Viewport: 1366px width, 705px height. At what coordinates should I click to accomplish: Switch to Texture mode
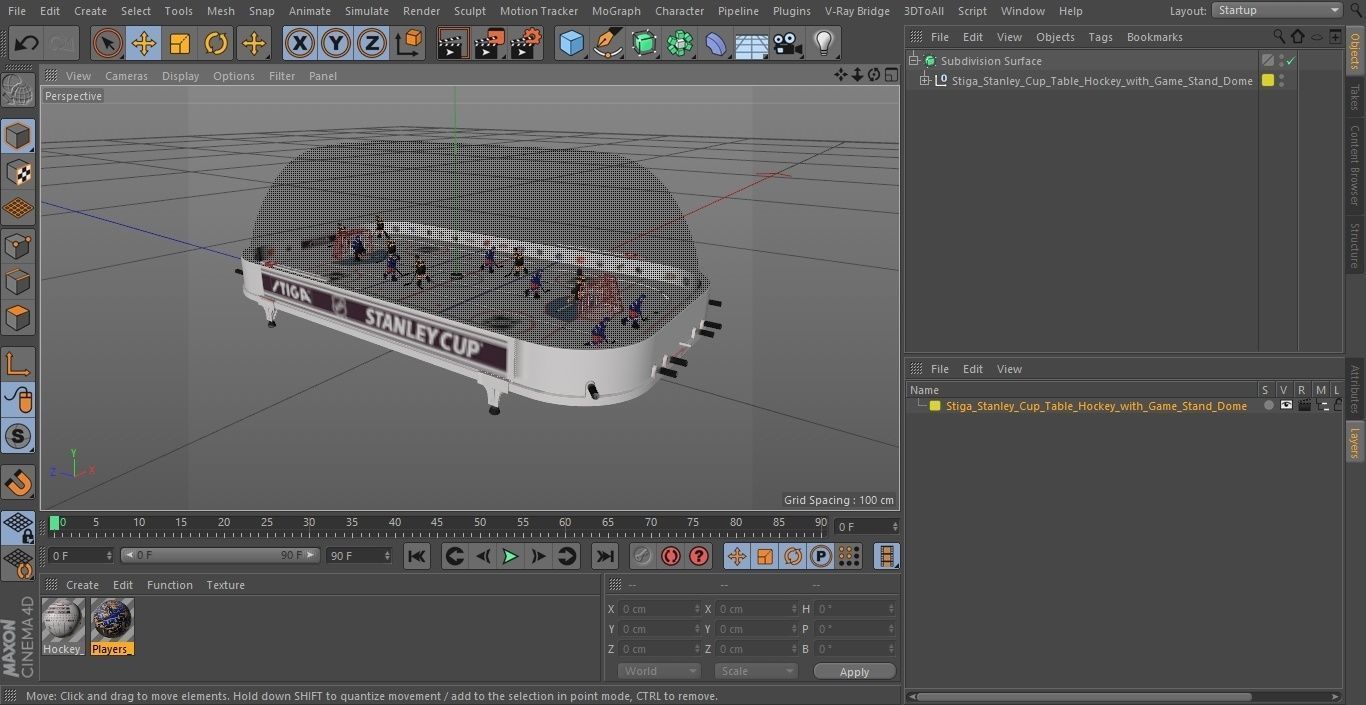18,173
